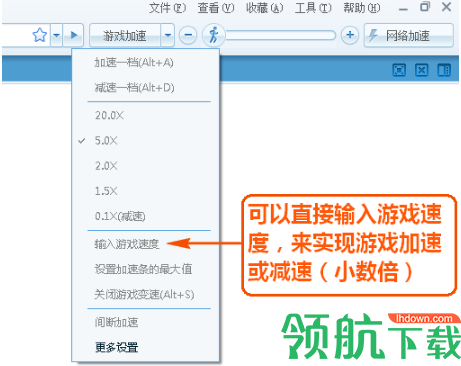Select 关闭游戏变速(Alt+S) menu item
The width and height of the screenshot is (461, 366).
[146, 295]
